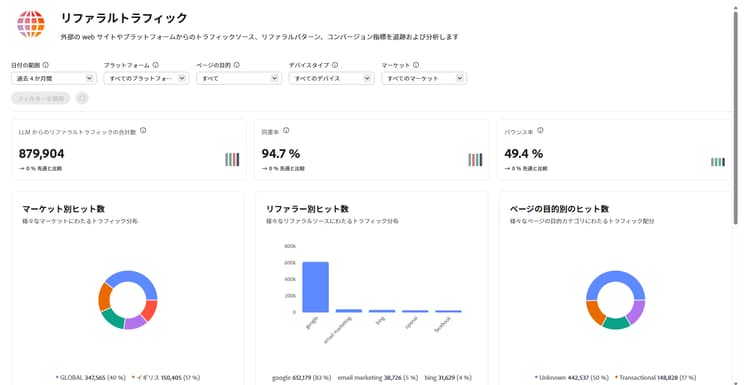
Task: Click red segment of market donut chart
Action: coord(150,310)
